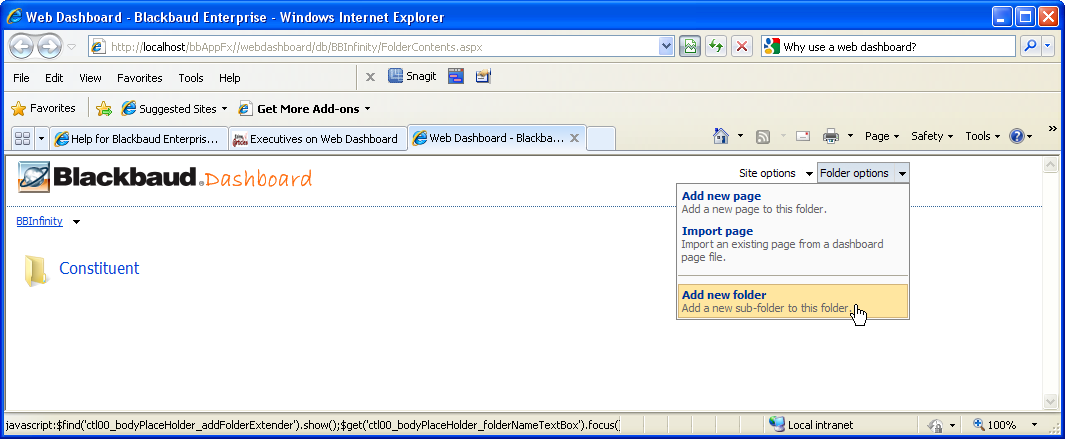Open a new blank tab
Image resolution: width=1065 pixels, height=439 pixels.
point(600,139)
